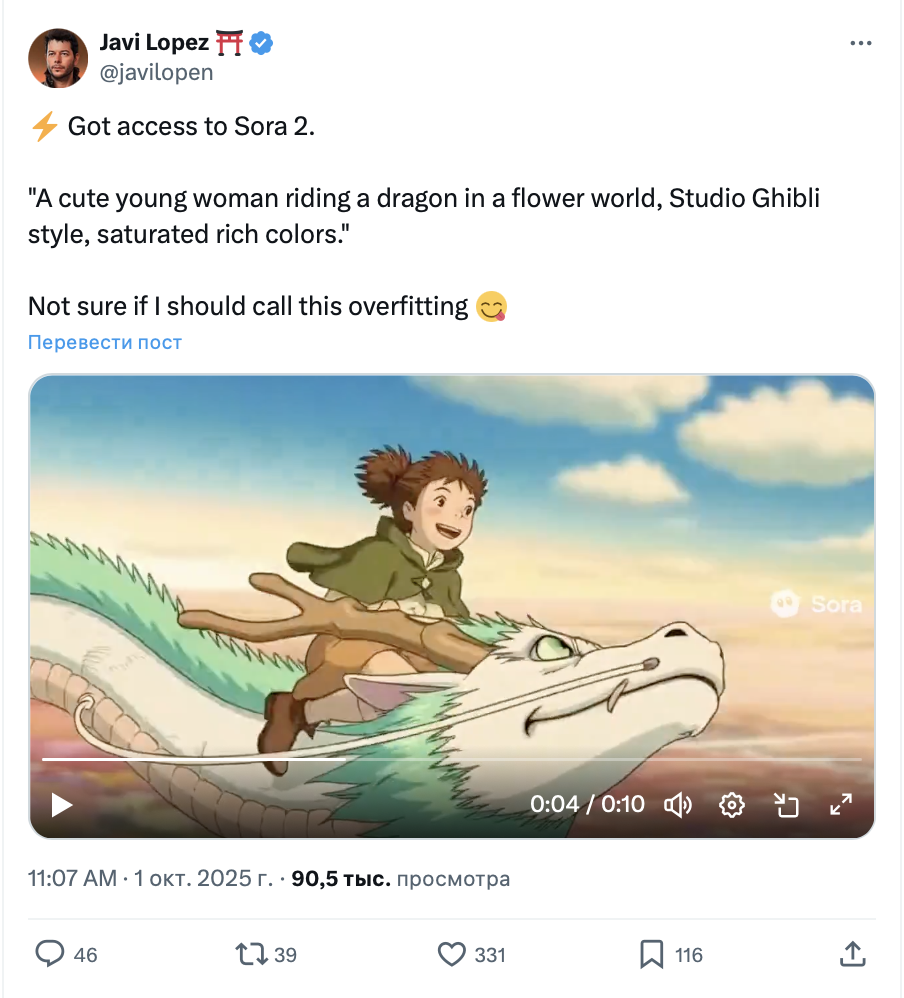Click the blue verified badge
The width and height of the screenshot is (904, 998).
tap(262, 43)
